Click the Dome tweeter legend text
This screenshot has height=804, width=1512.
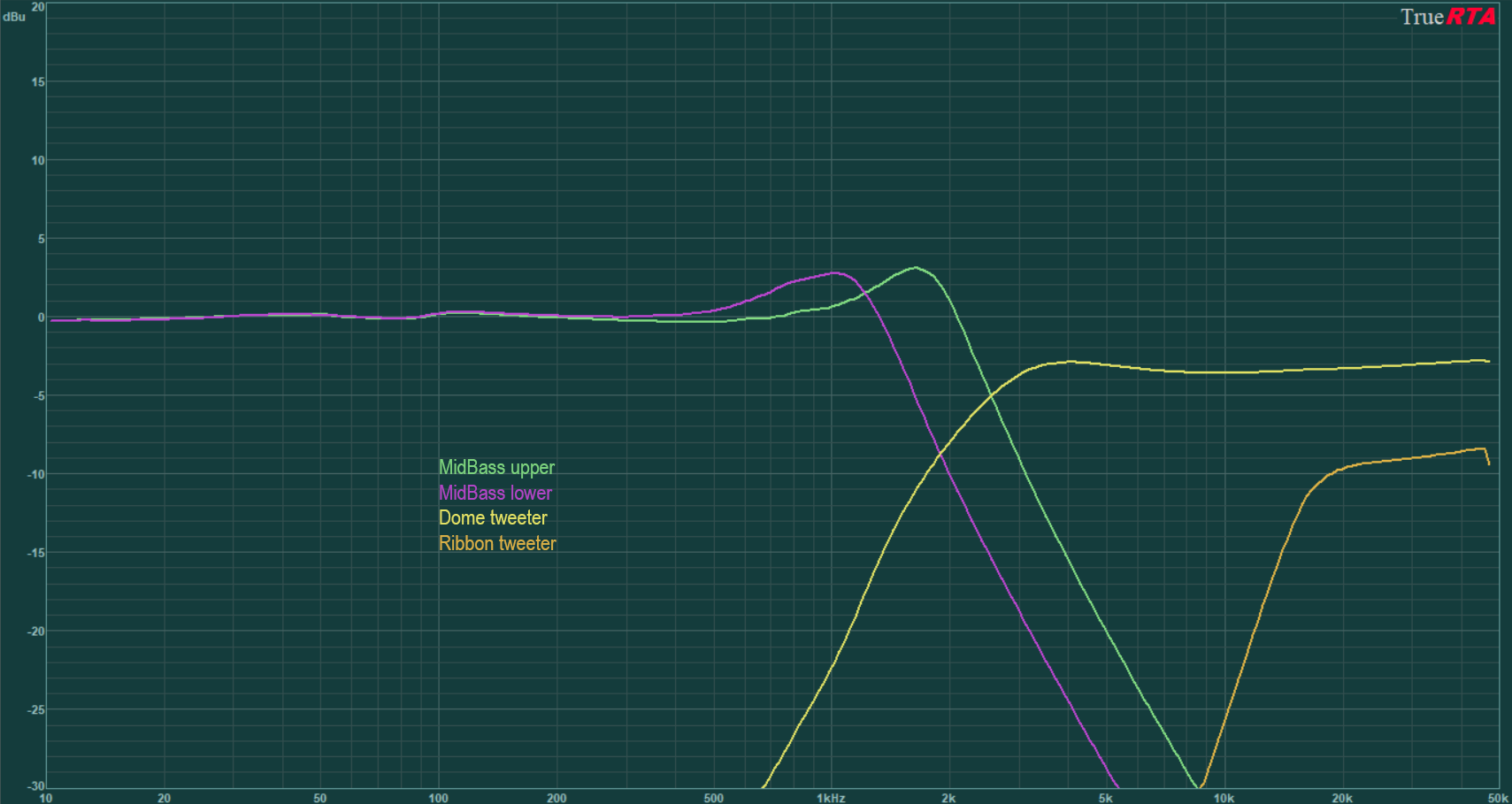(493, 517)
